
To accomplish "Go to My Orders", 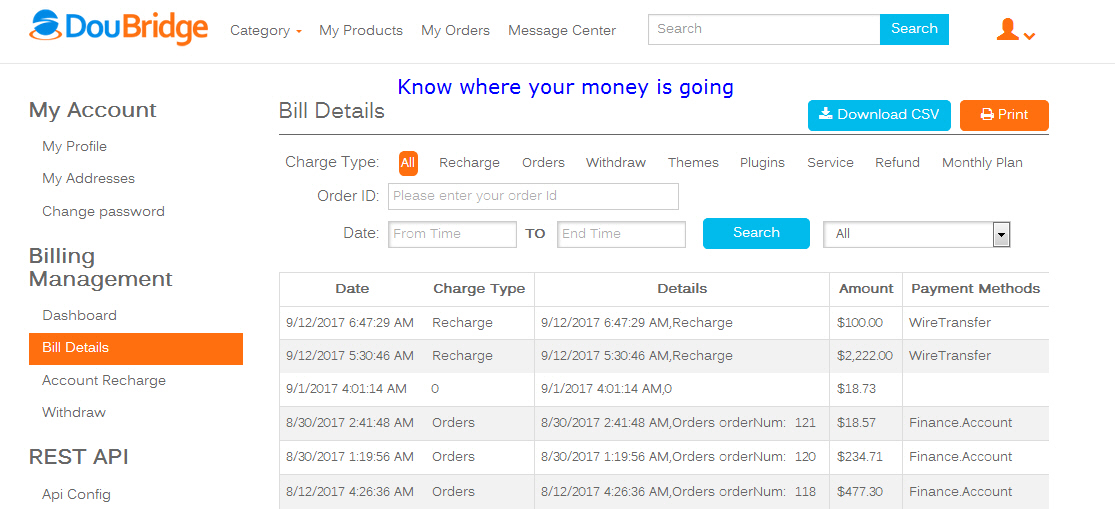I will [455, 31].
